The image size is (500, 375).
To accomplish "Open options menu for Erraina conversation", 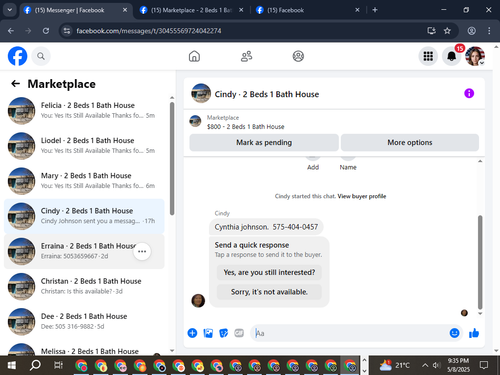I will [142, 251].
